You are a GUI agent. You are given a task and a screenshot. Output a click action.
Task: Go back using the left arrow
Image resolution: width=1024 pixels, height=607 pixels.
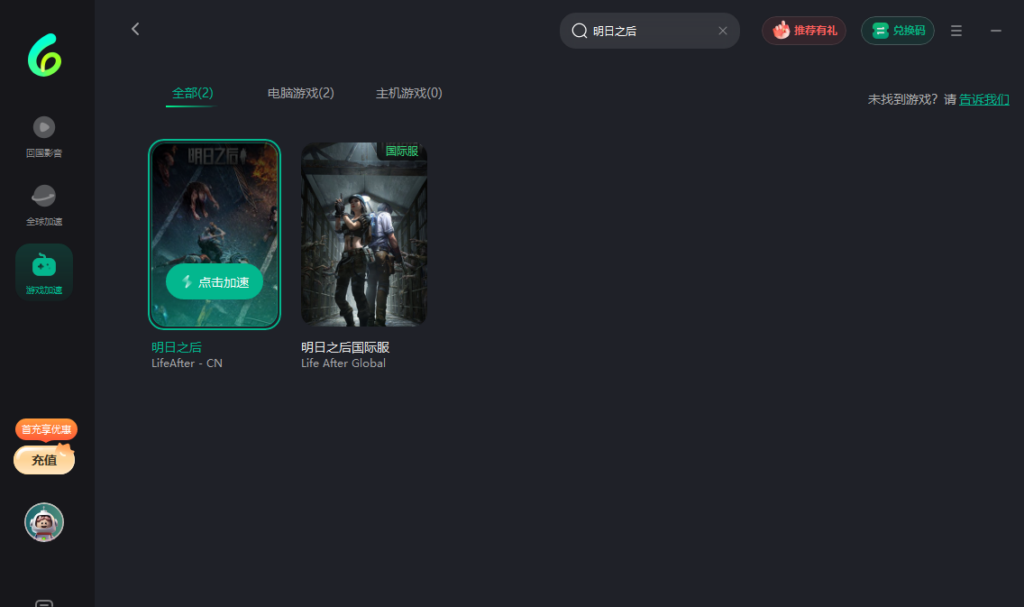pos(136,29)
